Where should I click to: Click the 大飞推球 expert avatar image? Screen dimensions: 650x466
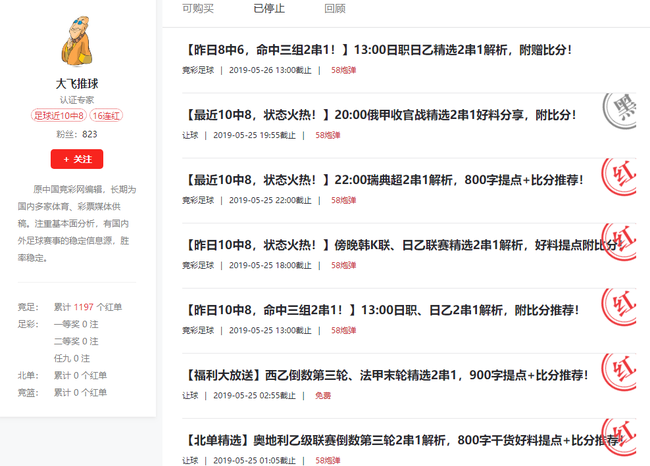tap(77, 42)
